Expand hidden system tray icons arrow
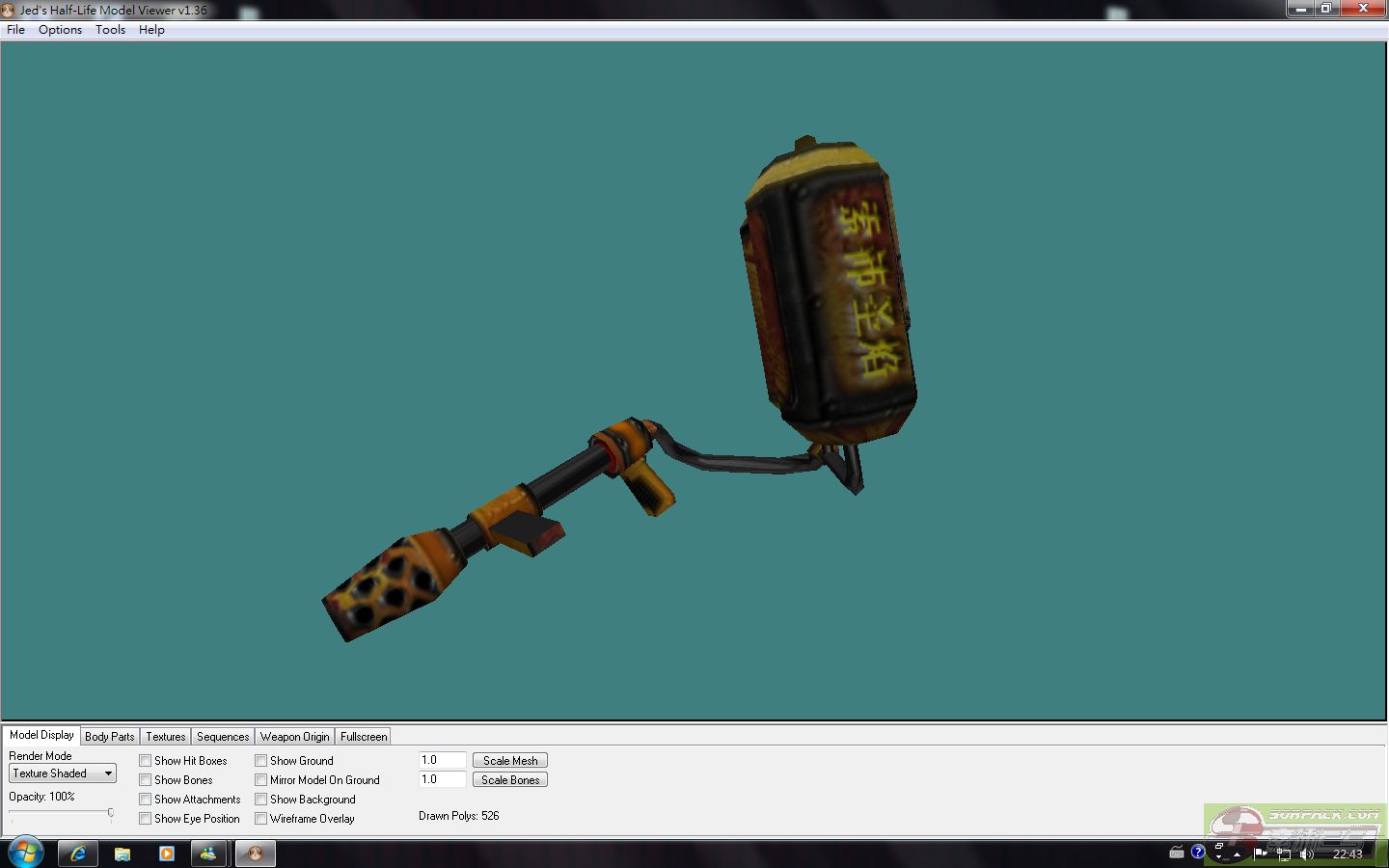This screenshot has height=868, width=1389. (1237, 854)
